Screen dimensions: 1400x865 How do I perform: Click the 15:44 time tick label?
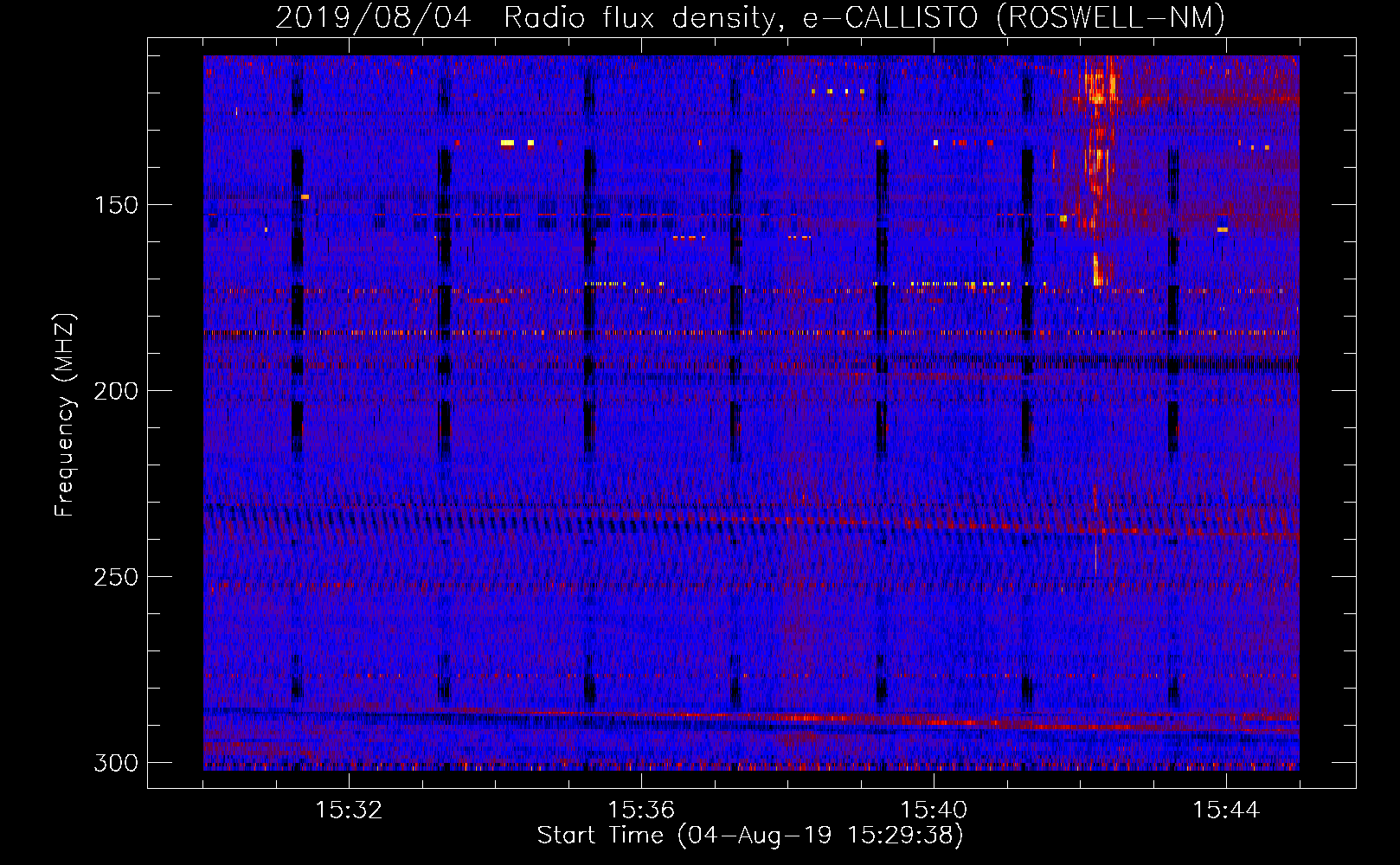click(1226, 811)
